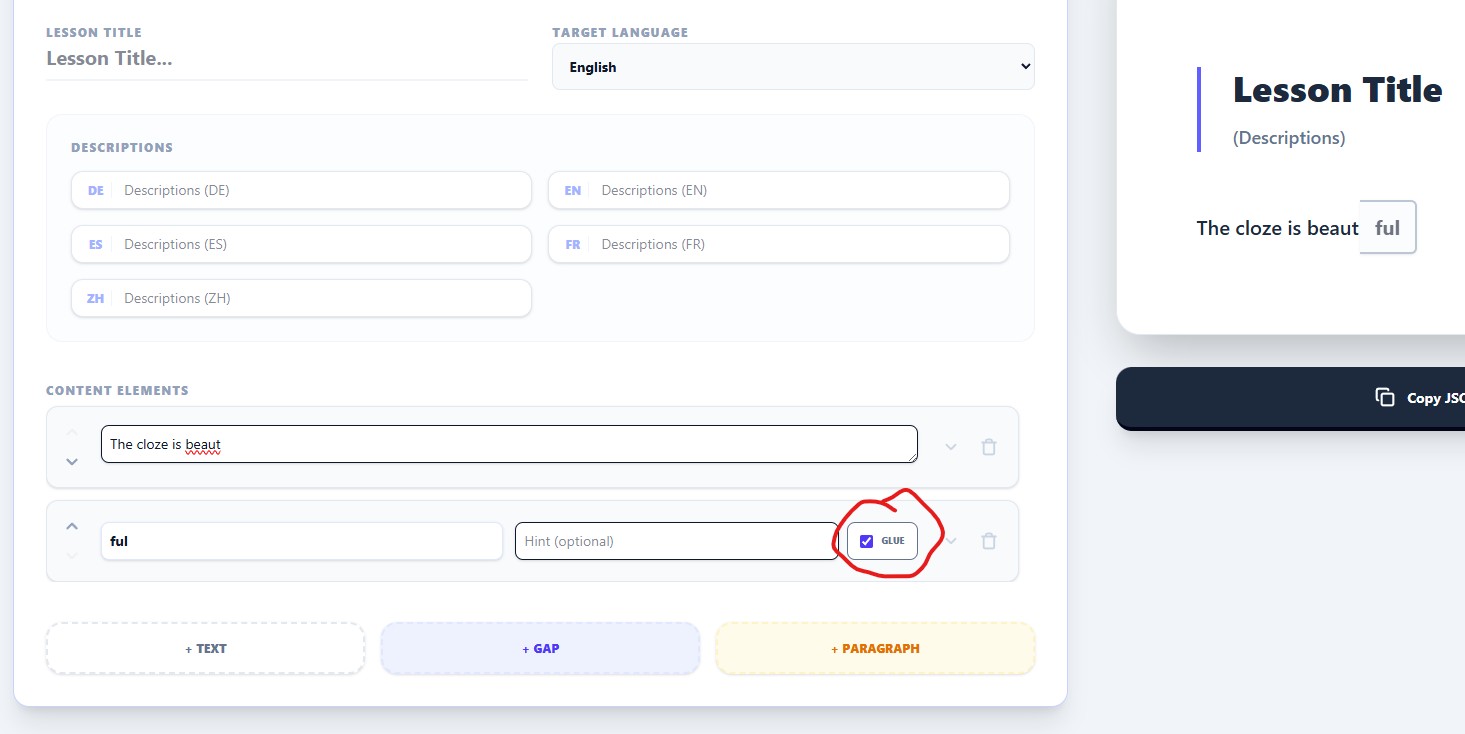Click the Hint (optional) field
The image size is (1465, 734).
[676, 541]
